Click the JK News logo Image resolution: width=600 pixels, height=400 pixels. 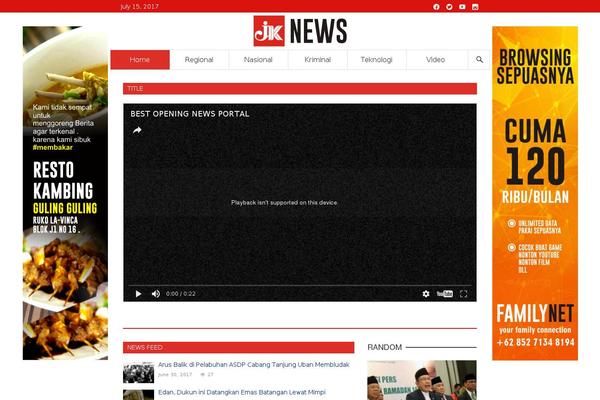(300, 31)
